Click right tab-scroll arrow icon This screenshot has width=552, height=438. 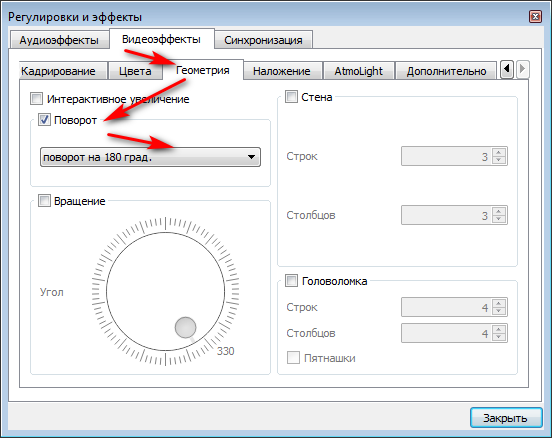click(x=523, y=69)
